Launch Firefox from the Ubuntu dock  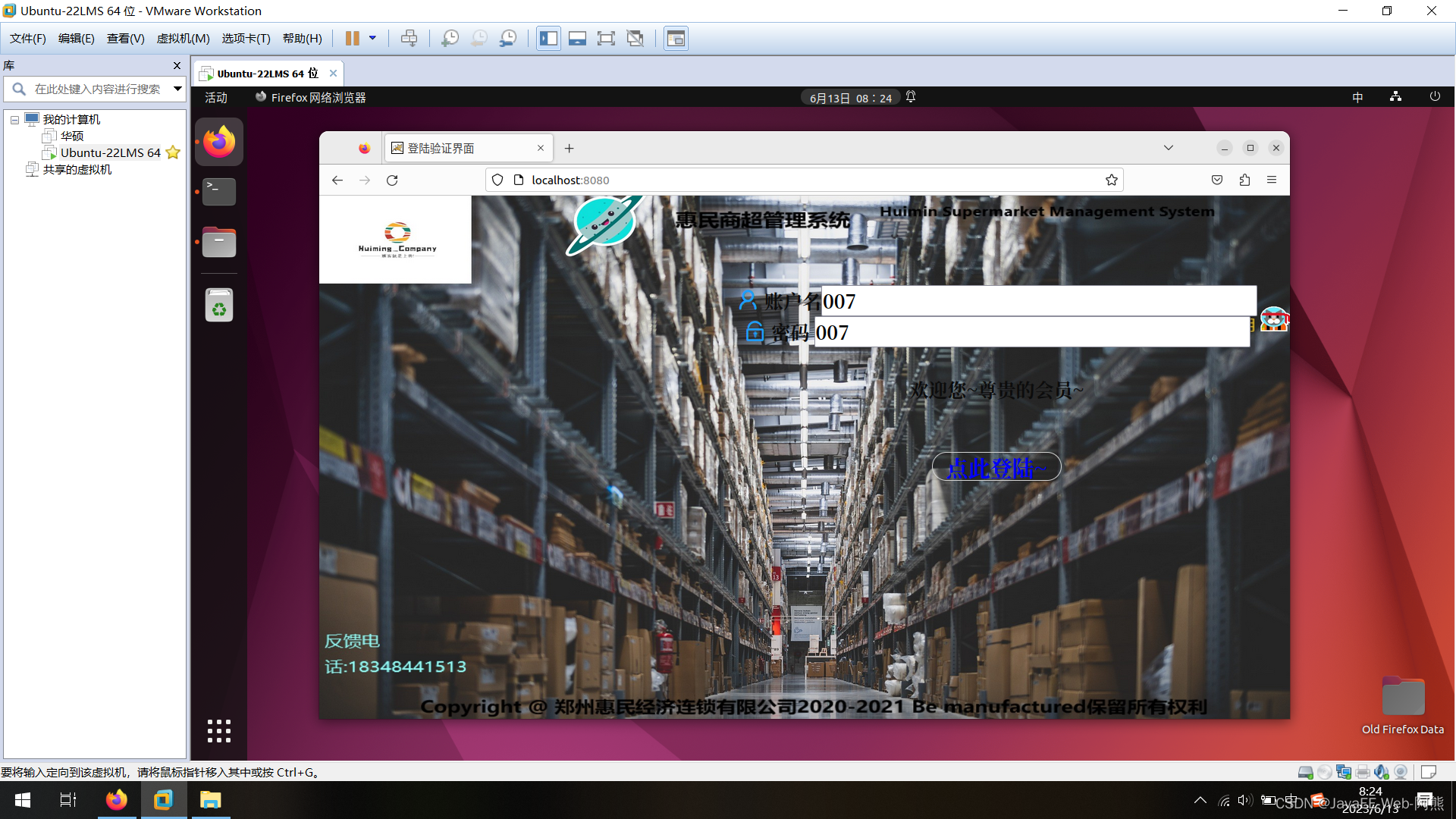tap(219, 142)
